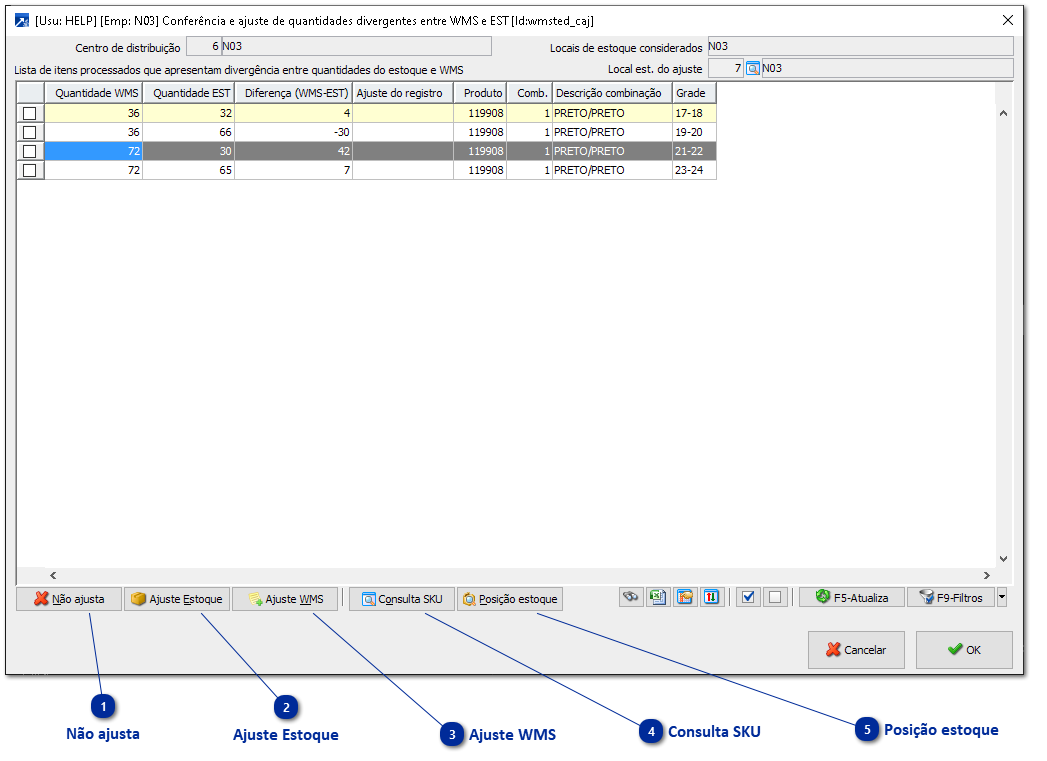This screenshot has height=761, width=1047.
Task: Tick the checkbox for grade 17-18 row
Action: pyautogui.click(x=29, y=113)
